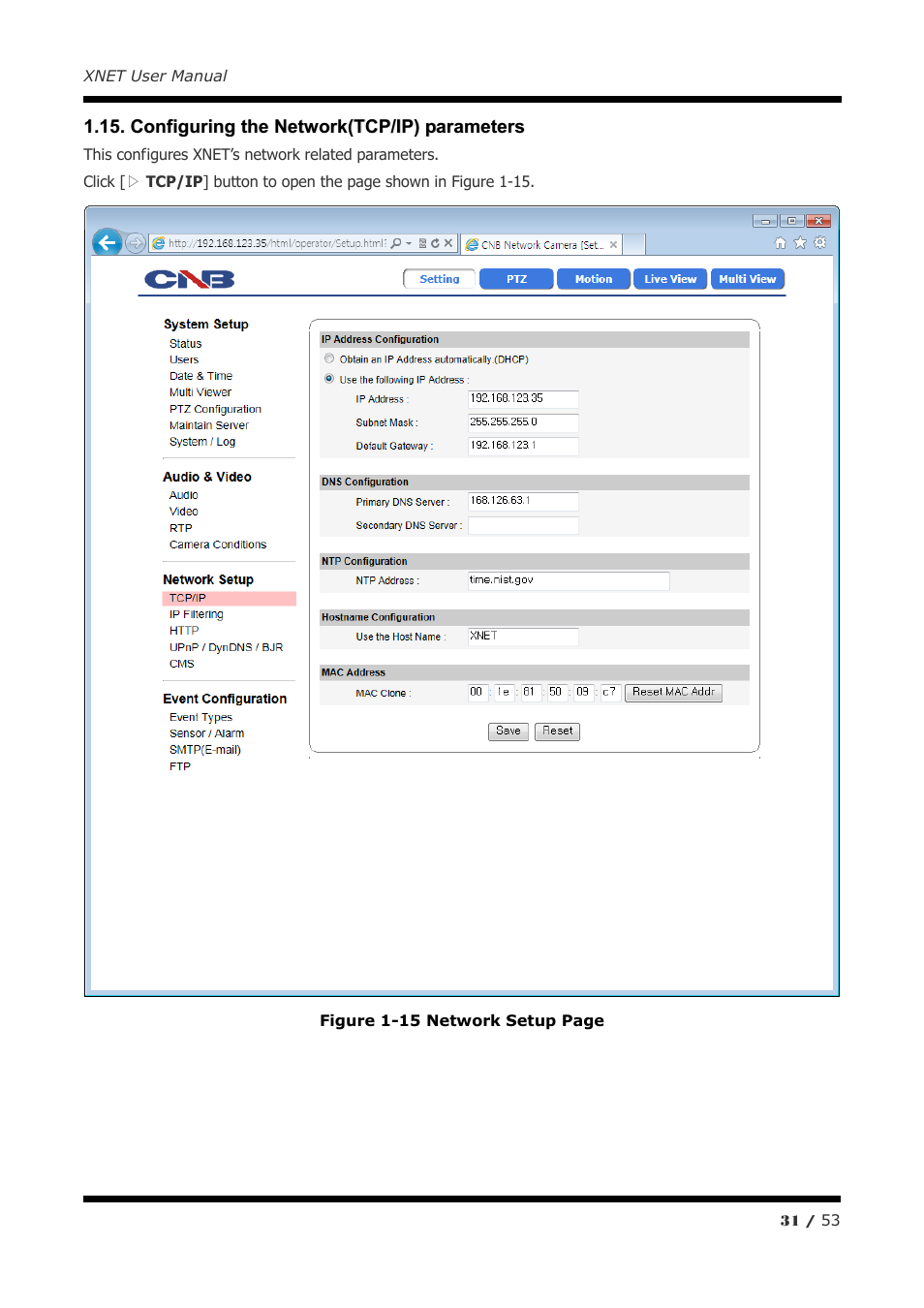Open Camera Conditions link
The height and width of the screenshot is (1308, 924).
pyautogui.click(x=218, y=545)
